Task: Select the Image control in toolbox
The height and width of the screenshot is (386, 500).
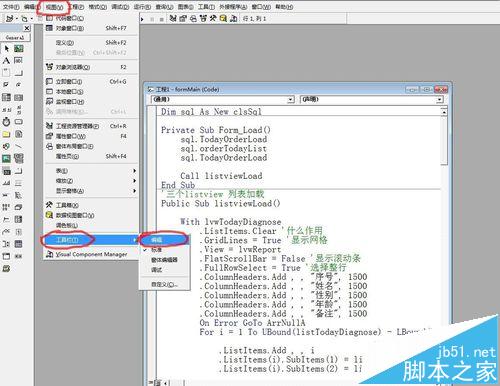Action: [x=6, y=159]
